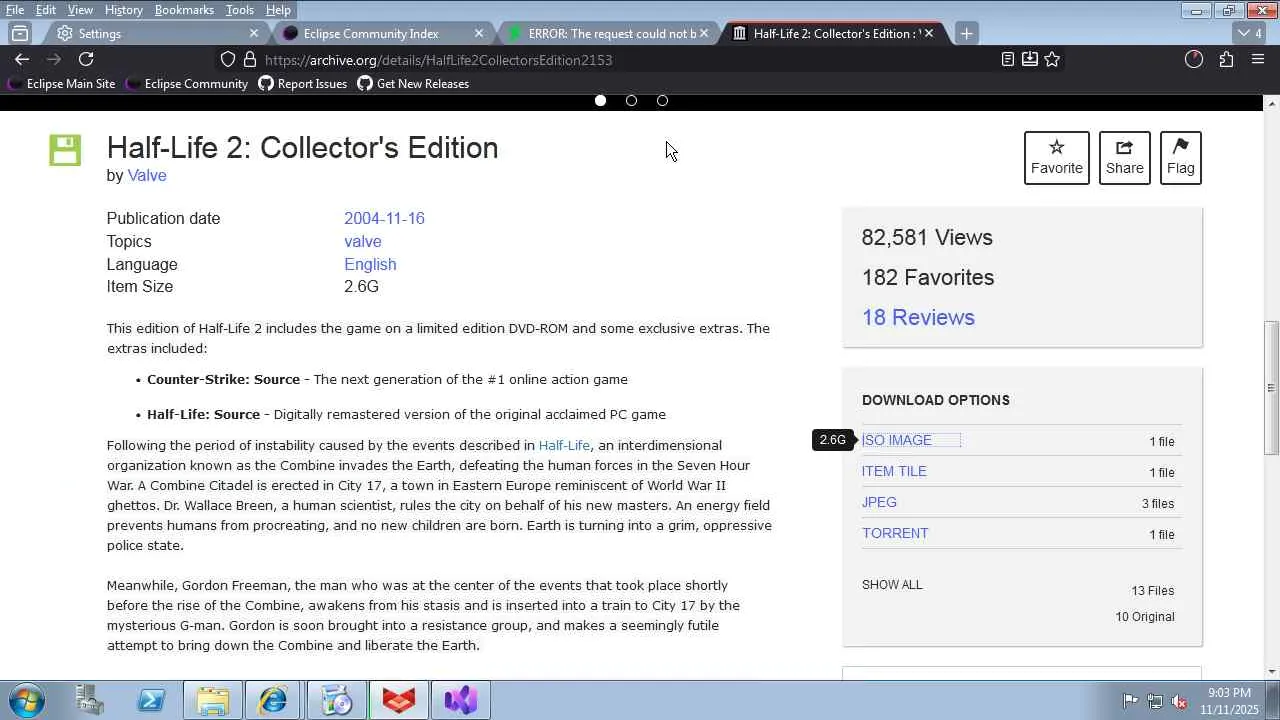
Task: Download the ITEM TILE file
Action: click(894, 472)
